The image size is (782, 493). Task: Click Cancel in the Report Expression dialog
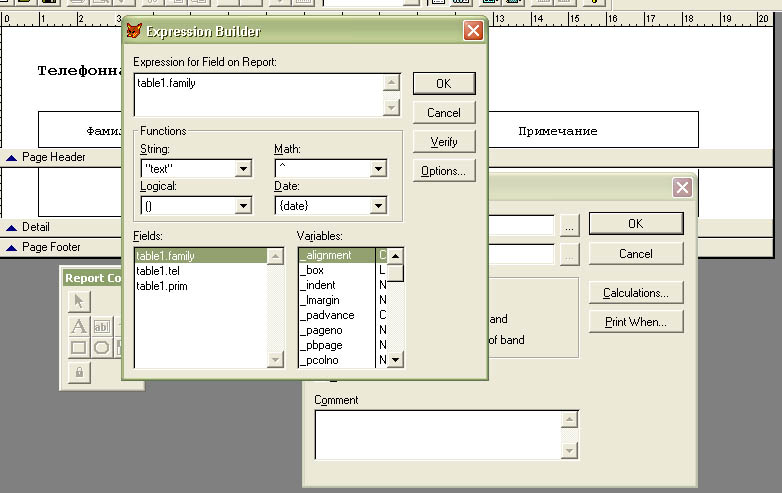[x=636, y=254]
